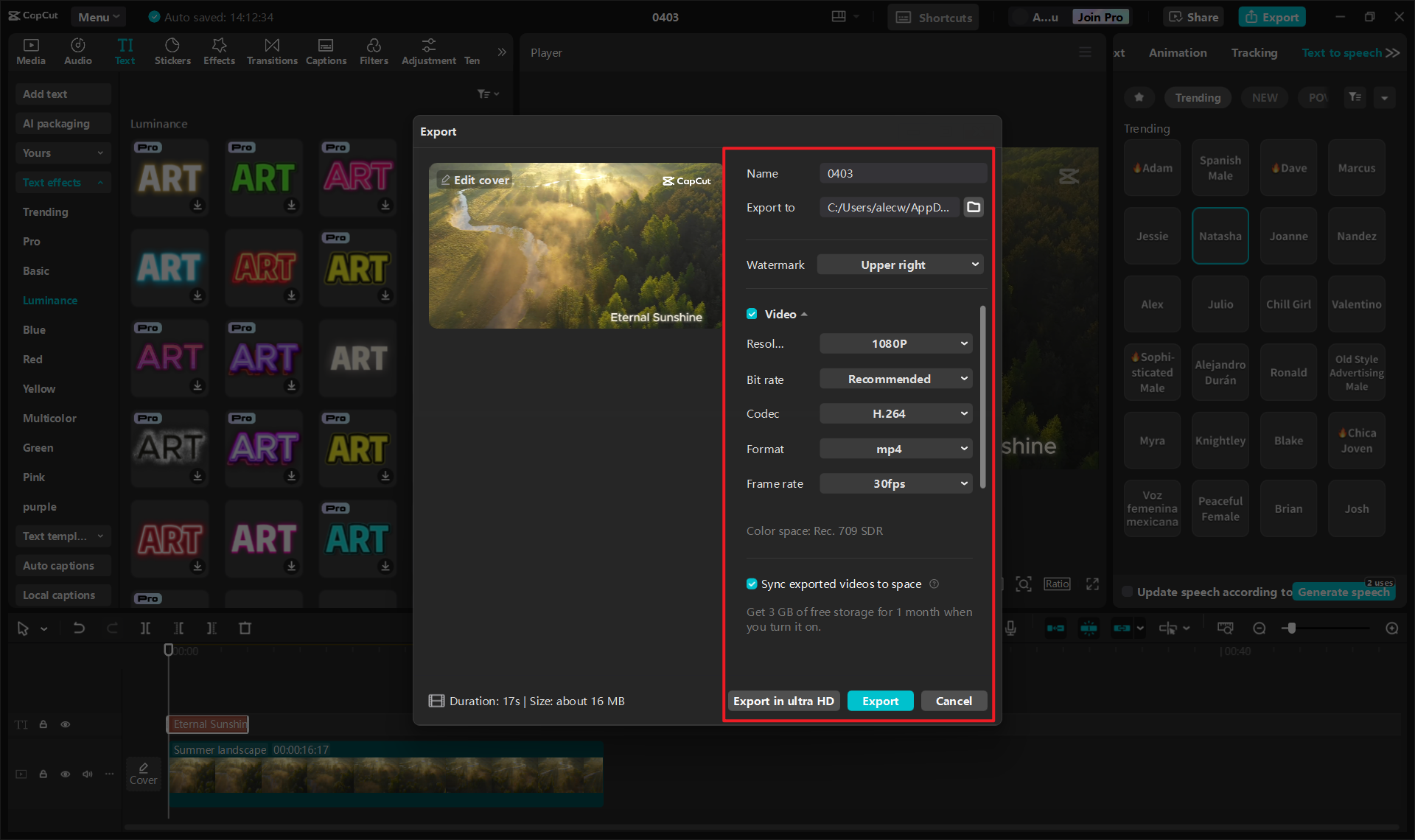Open the Transitions panel

(x=271, y=51)
